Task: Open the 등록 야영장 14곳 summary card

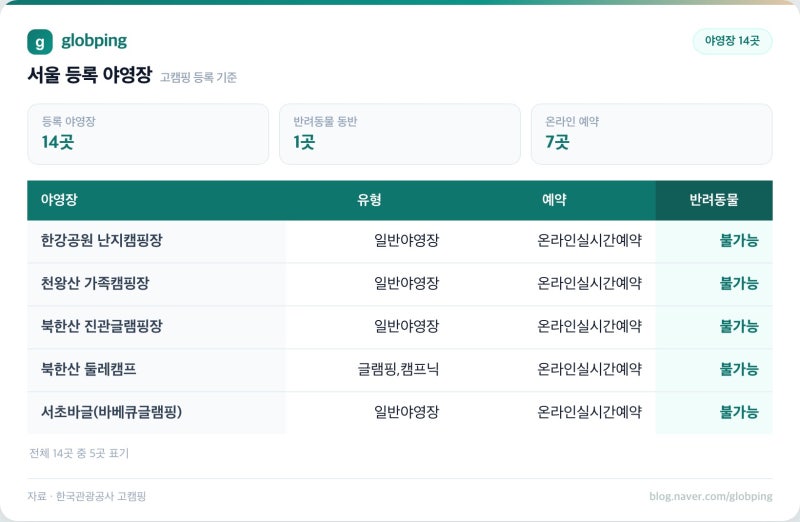Action: (x=148, y=134)
